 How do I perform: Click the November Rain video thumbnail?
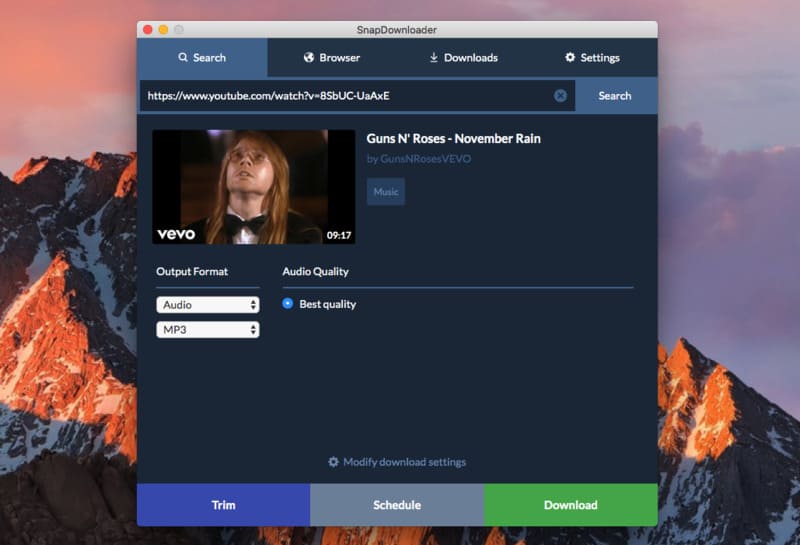[254, 187]
